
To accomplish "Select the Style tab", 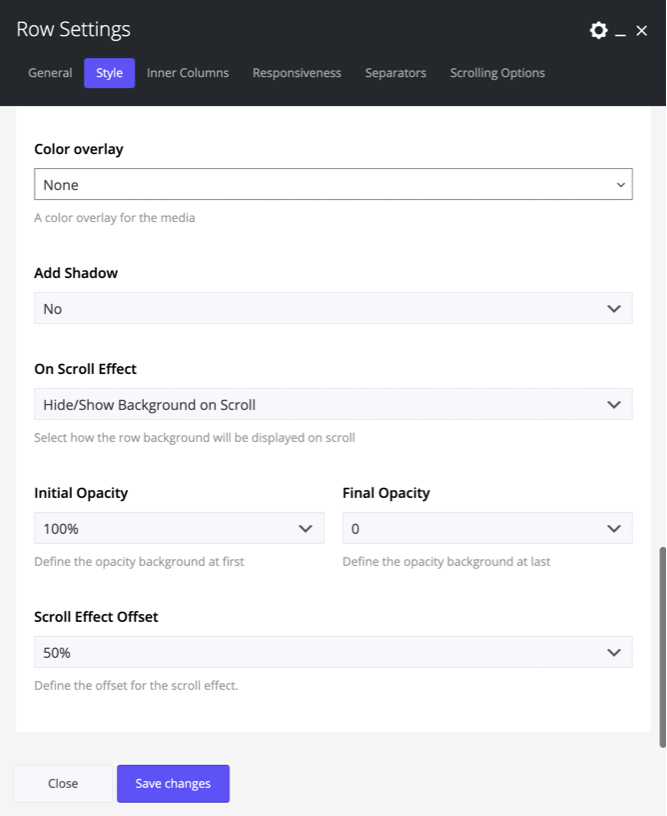I will click(108, 72).
